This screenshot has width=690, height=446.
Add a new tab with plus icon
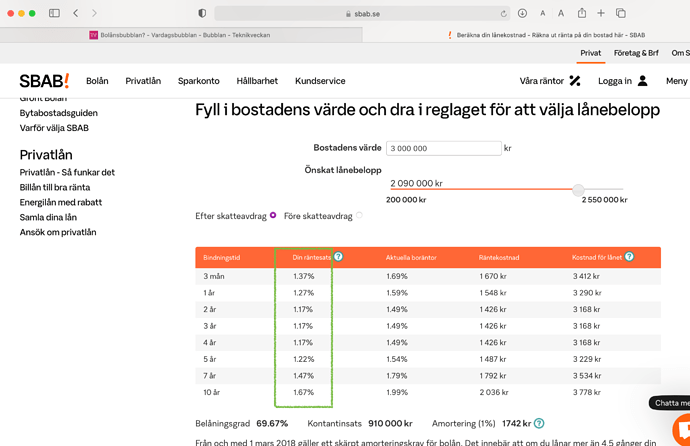tap(601, 13)
